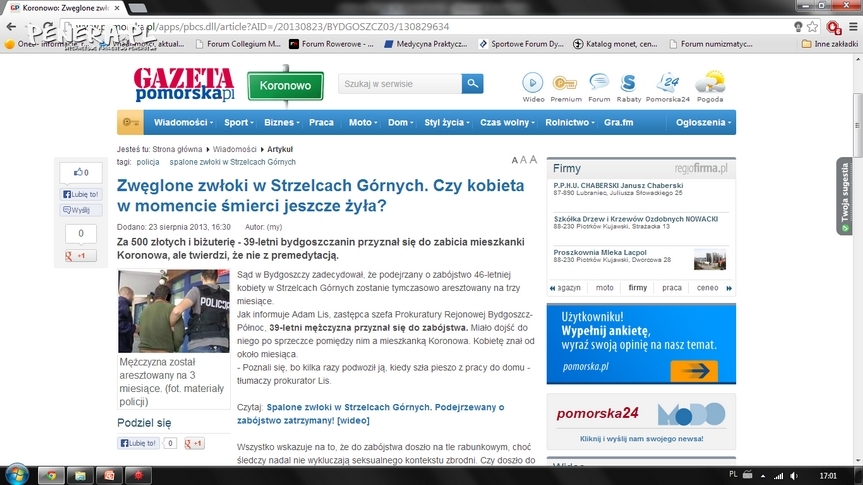Open Katalog monet bookmark

(x=615, y=44)
